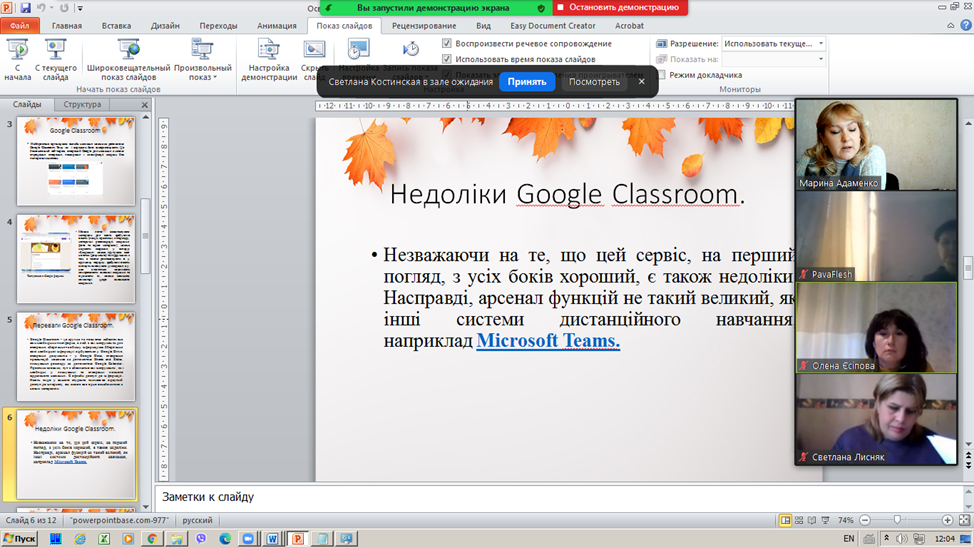The width and height of the screenshot is (974, 548).
Task: Switch to Структура outline pane tab
Action: tap(82, 104)
